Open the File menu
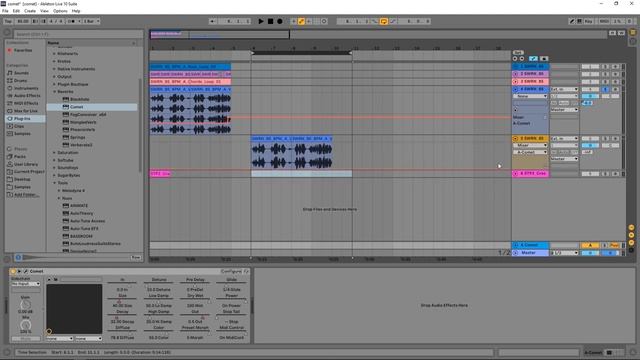The height and width of the screenshot is (360, 640). point(5,11)
